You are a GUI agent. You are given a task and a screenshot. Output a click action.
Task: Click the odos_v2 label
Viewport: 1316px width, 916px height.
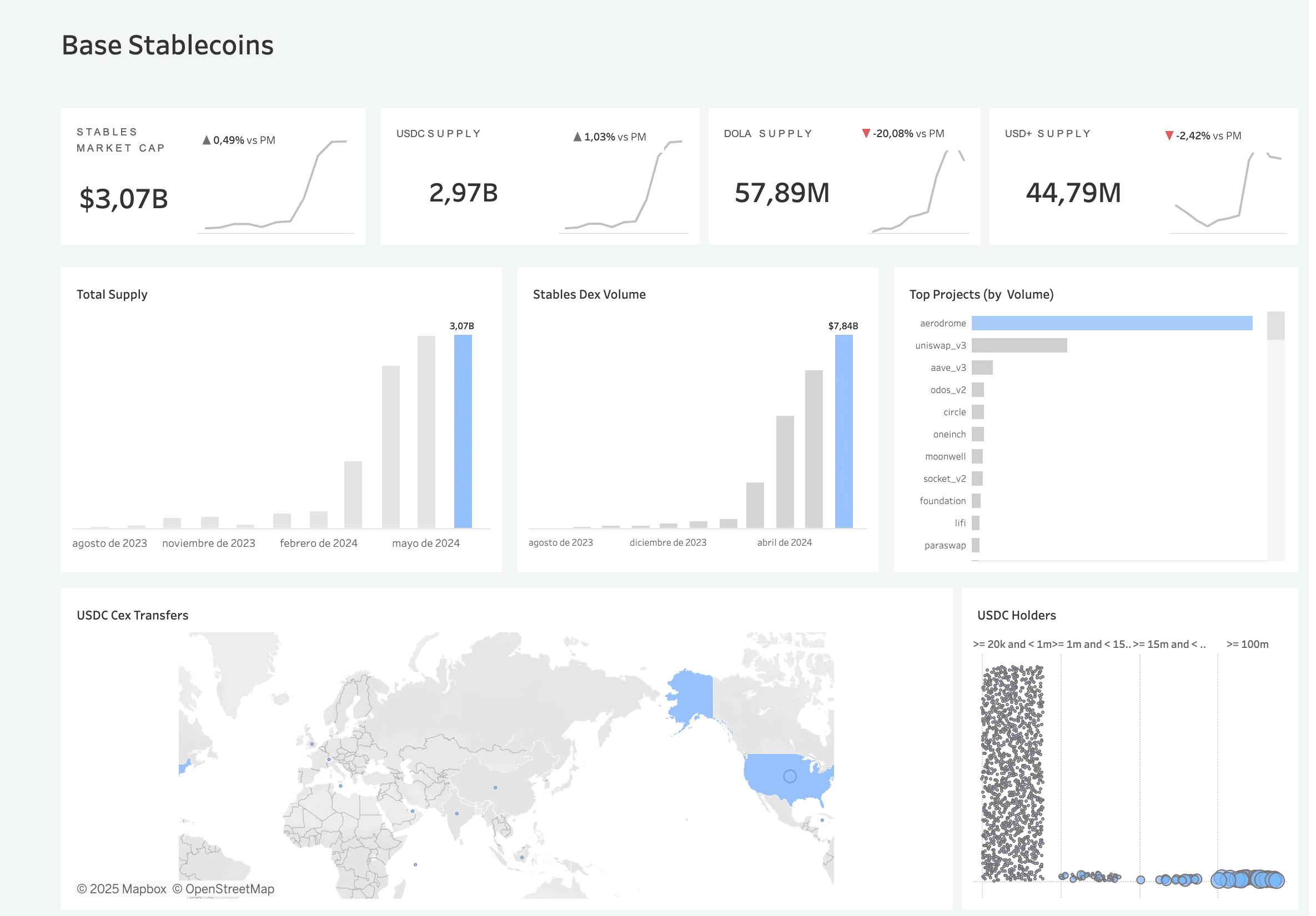click(x=947, y=390)
